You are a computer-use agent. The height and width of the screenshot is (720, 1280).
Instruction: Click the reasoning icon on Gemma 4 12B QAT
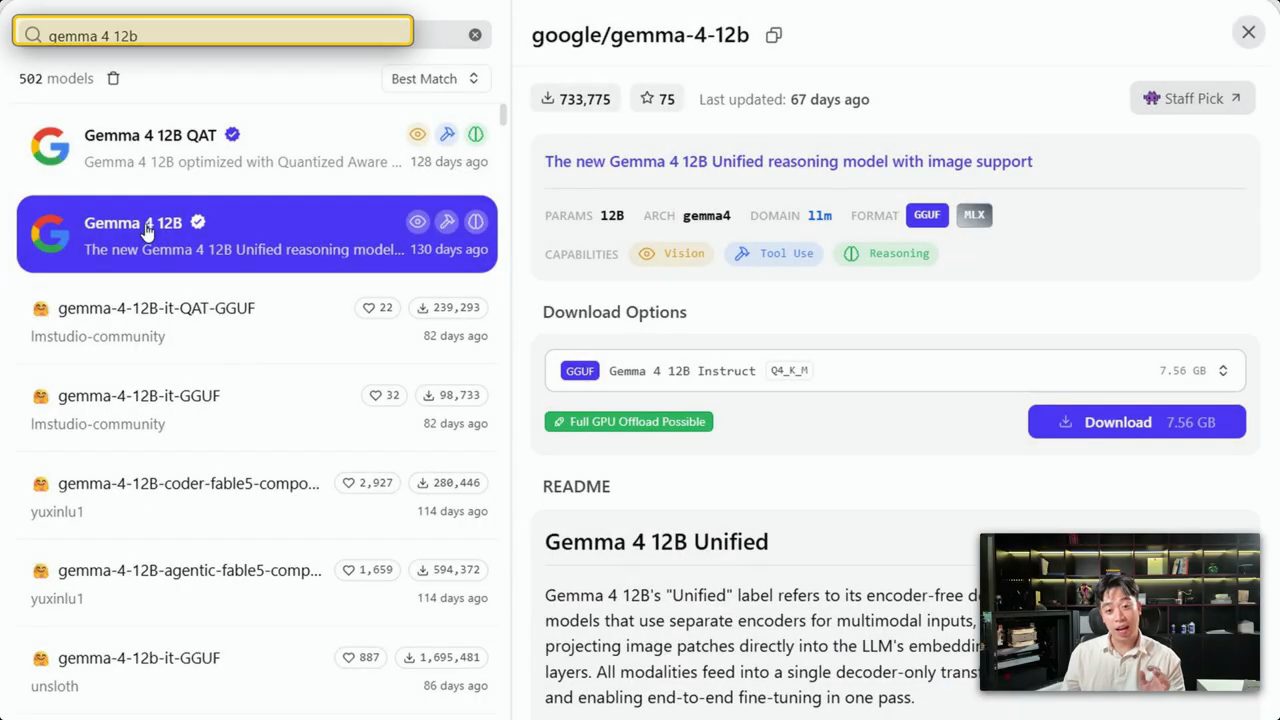[476, 134]
